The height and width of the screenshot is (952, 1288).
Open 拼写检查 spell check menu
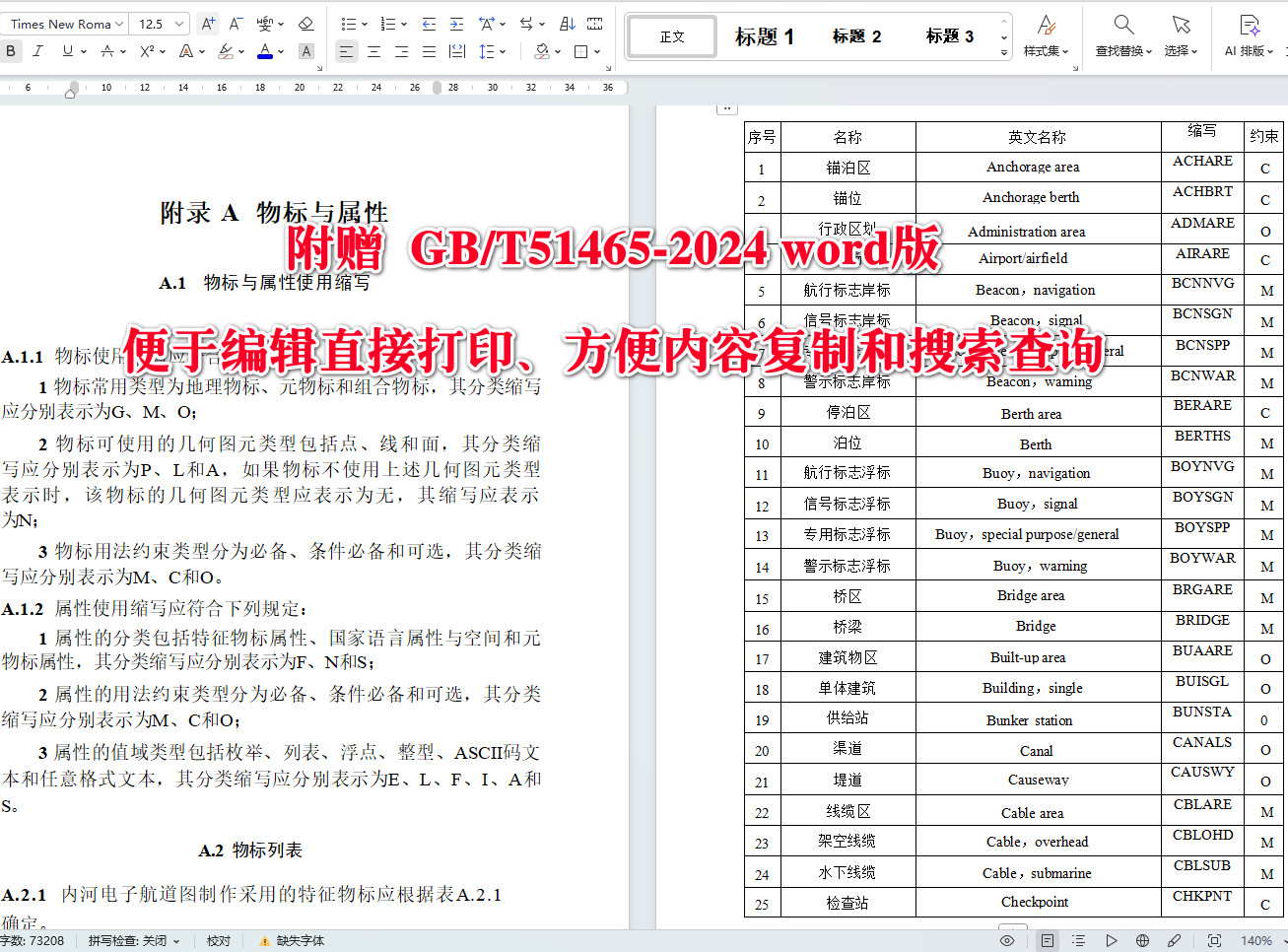tap(134, 940)
